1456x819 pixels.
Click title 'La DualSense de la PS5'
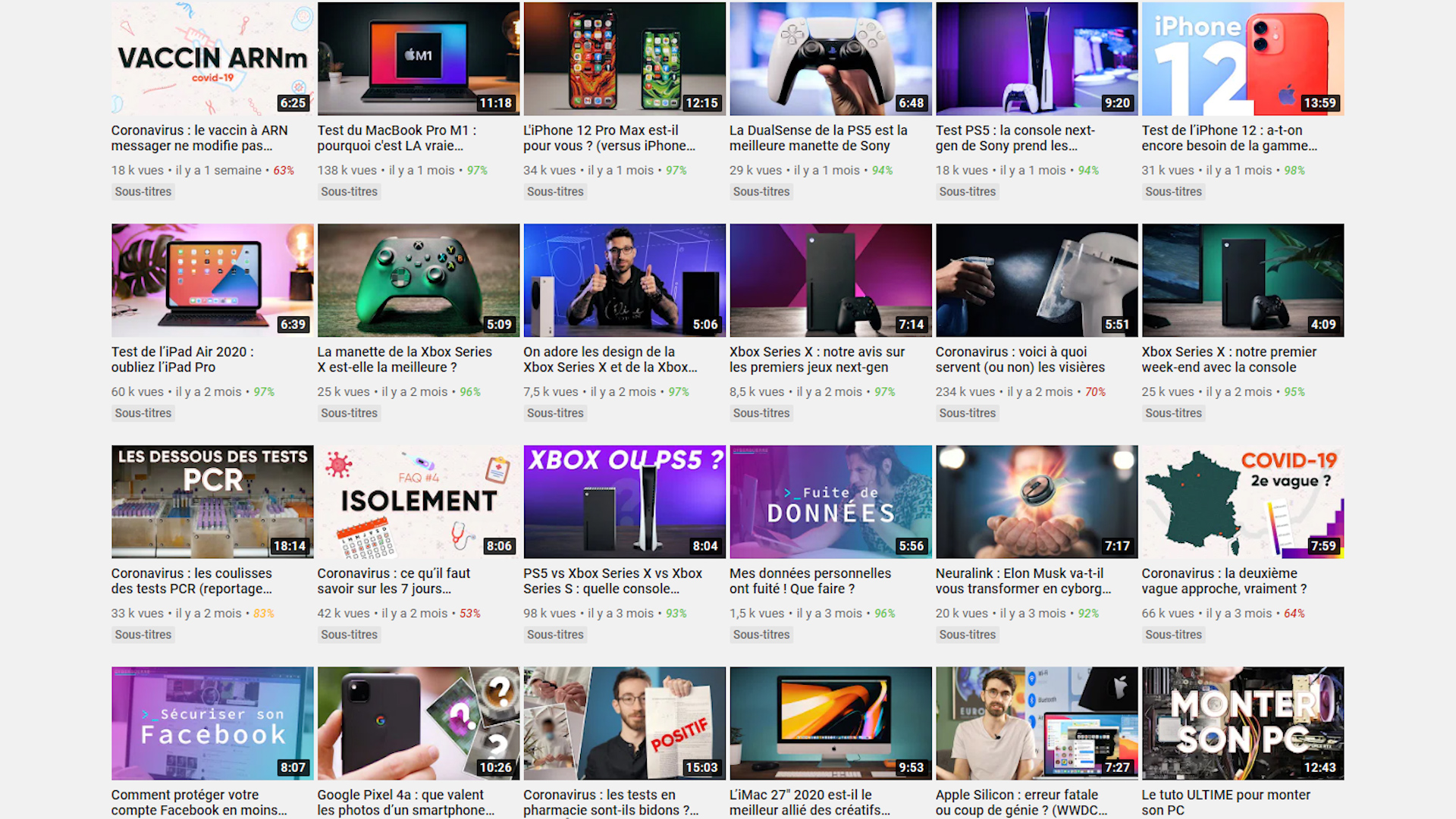pyautogui.click(x=818, y=138)
